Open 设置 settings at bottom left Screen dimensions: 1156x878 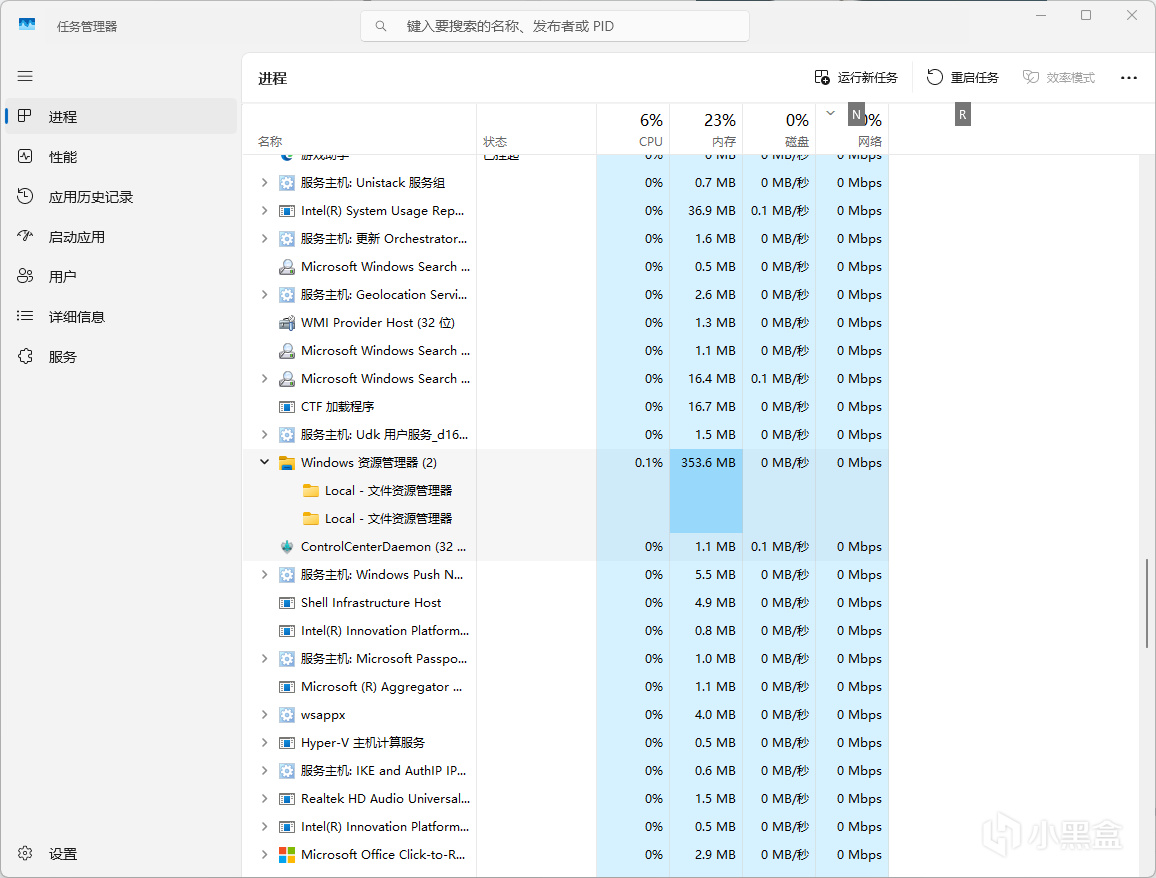click(x=62, y=854)
